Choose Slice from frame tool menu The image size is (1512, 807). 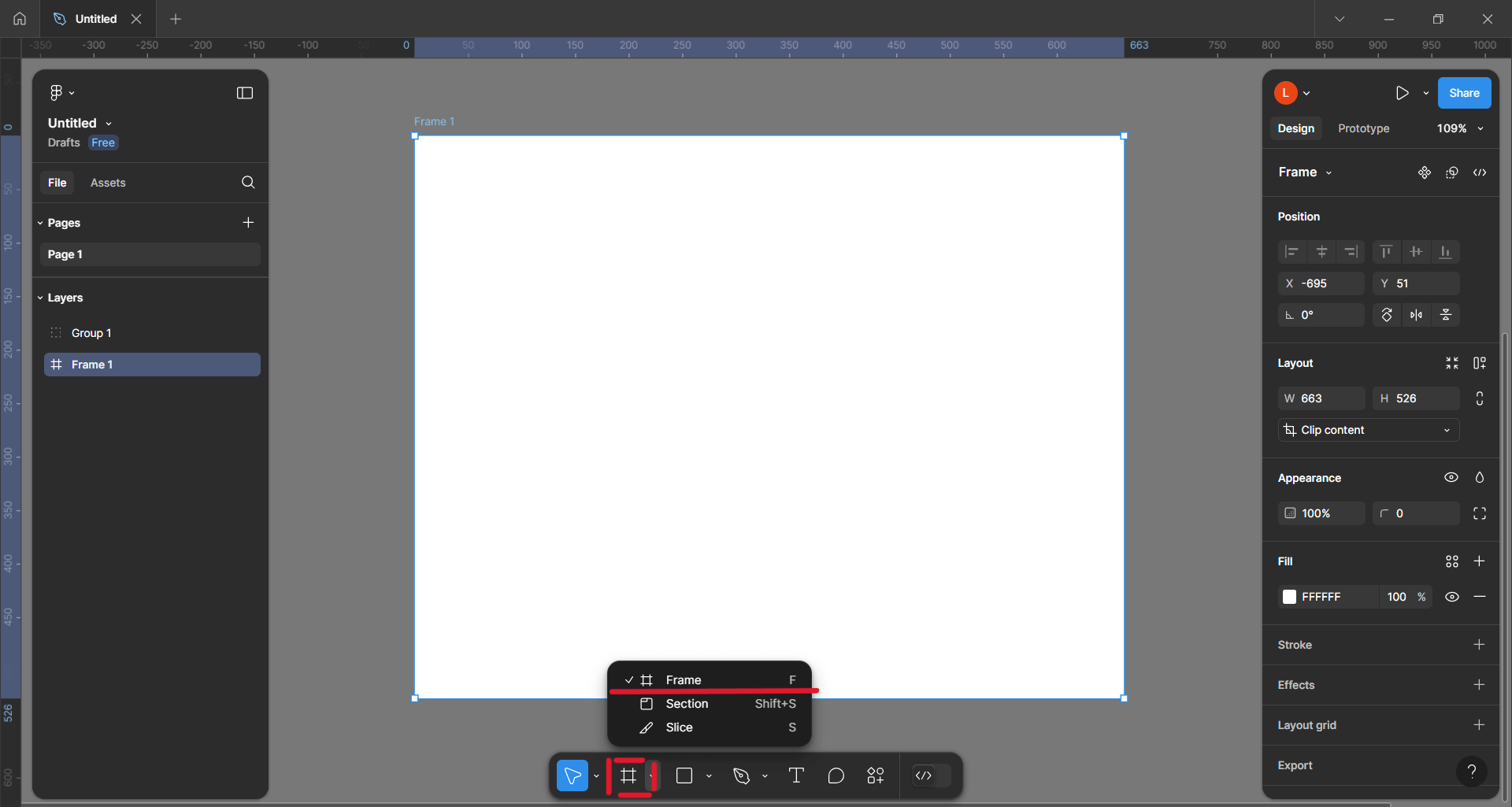point(710,727)
